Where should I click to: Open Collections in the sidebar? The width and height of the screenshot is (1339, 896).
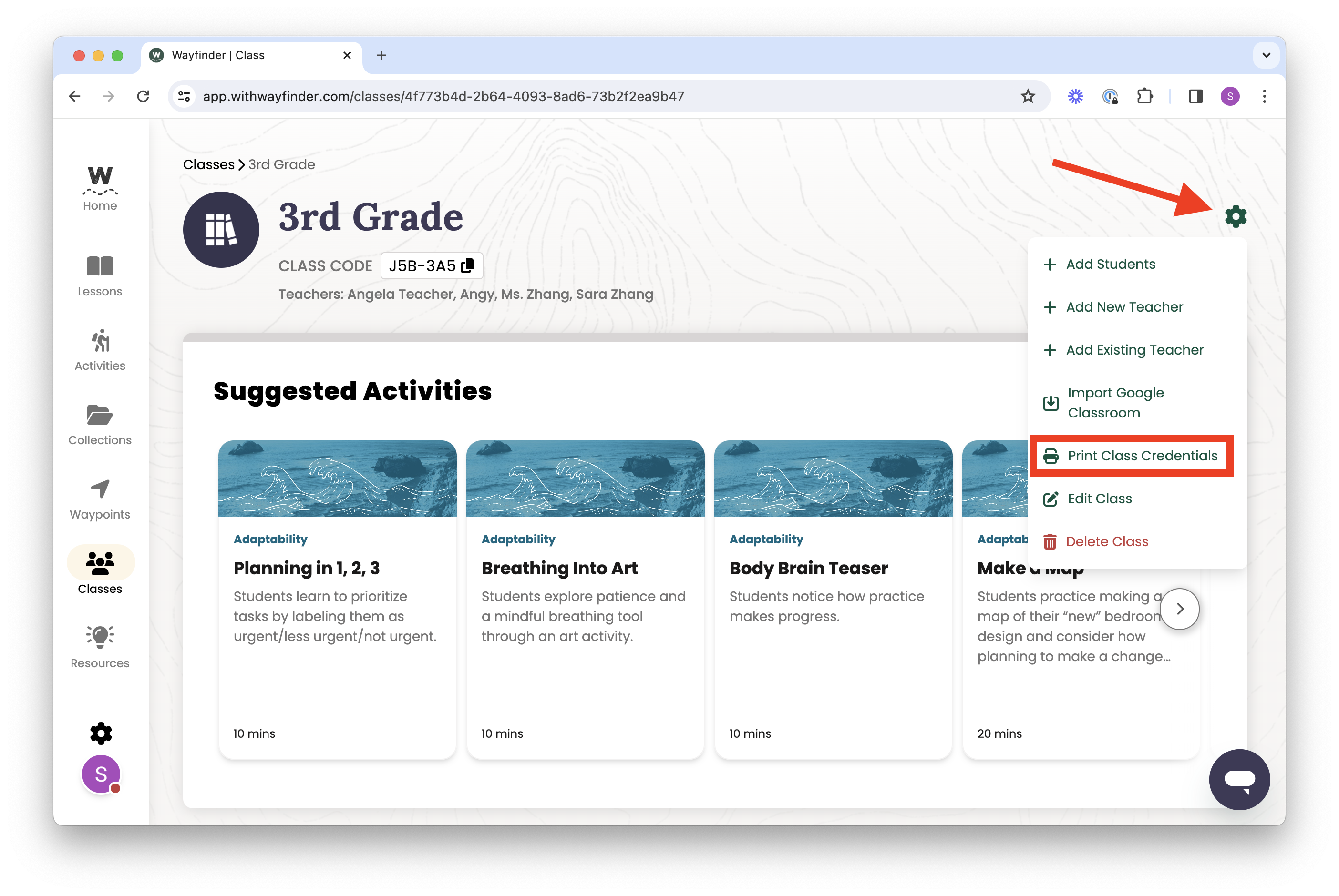100,425
